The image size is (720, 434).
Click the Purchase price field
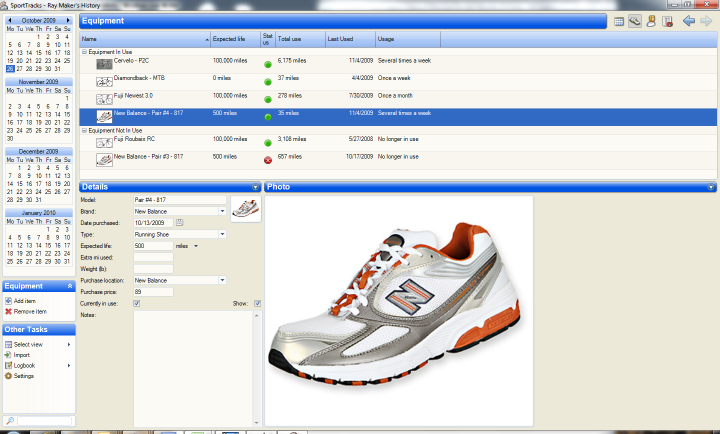pos(153,292)
